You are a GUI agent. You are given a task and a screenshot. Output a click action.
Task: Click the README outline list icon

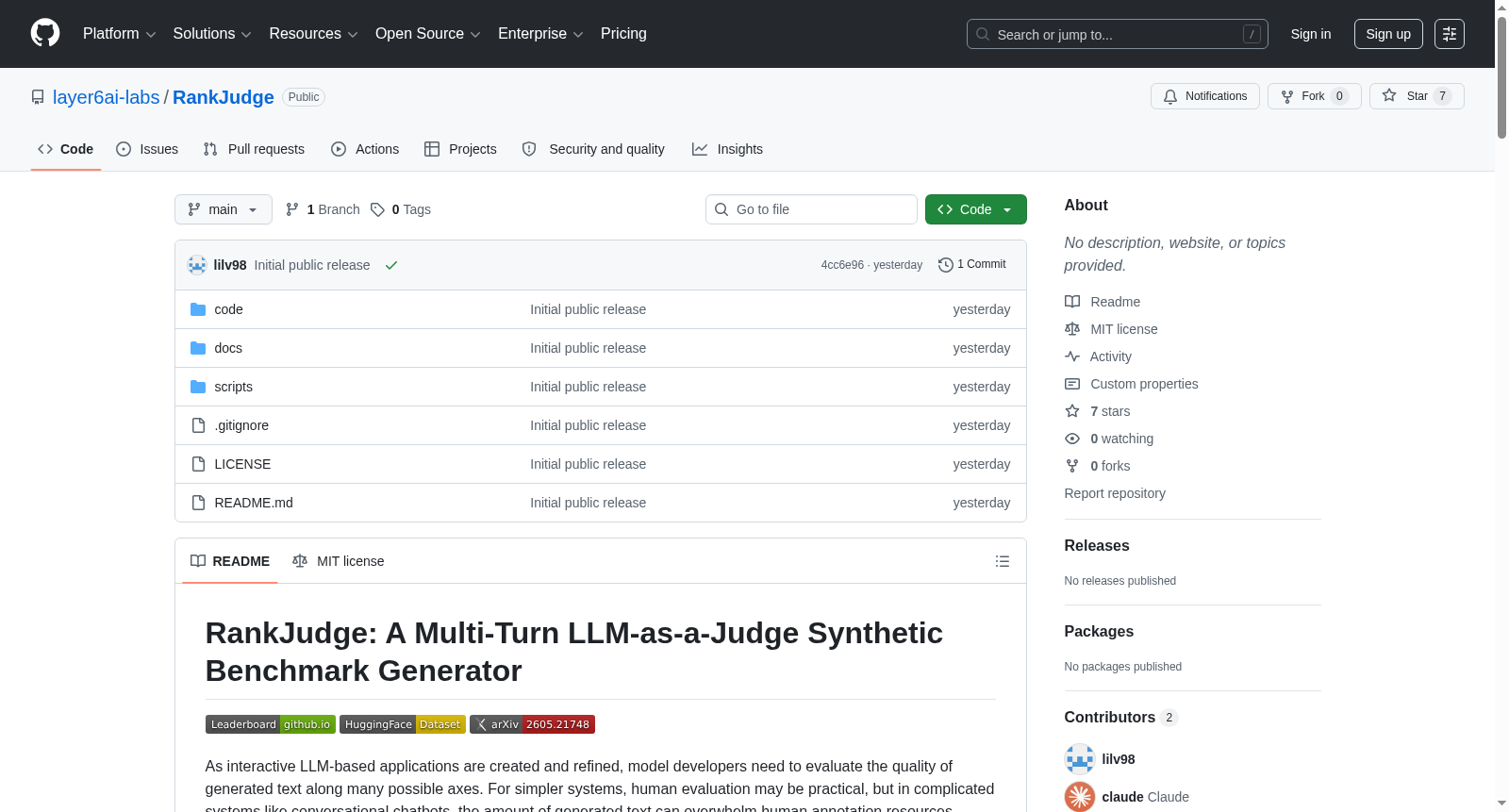(1003, 561)
